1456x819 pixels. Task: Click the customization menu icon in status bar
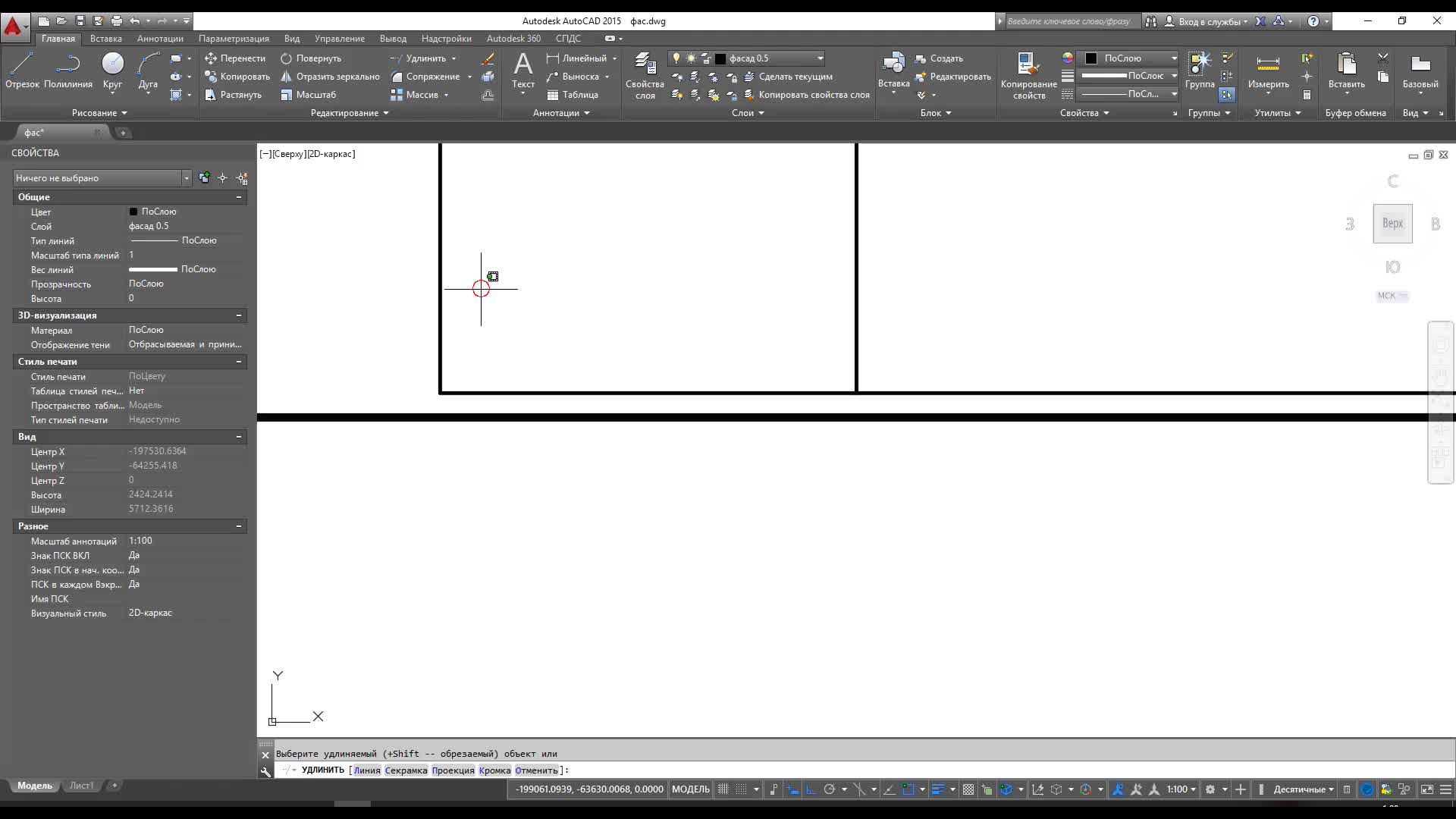1445,789
